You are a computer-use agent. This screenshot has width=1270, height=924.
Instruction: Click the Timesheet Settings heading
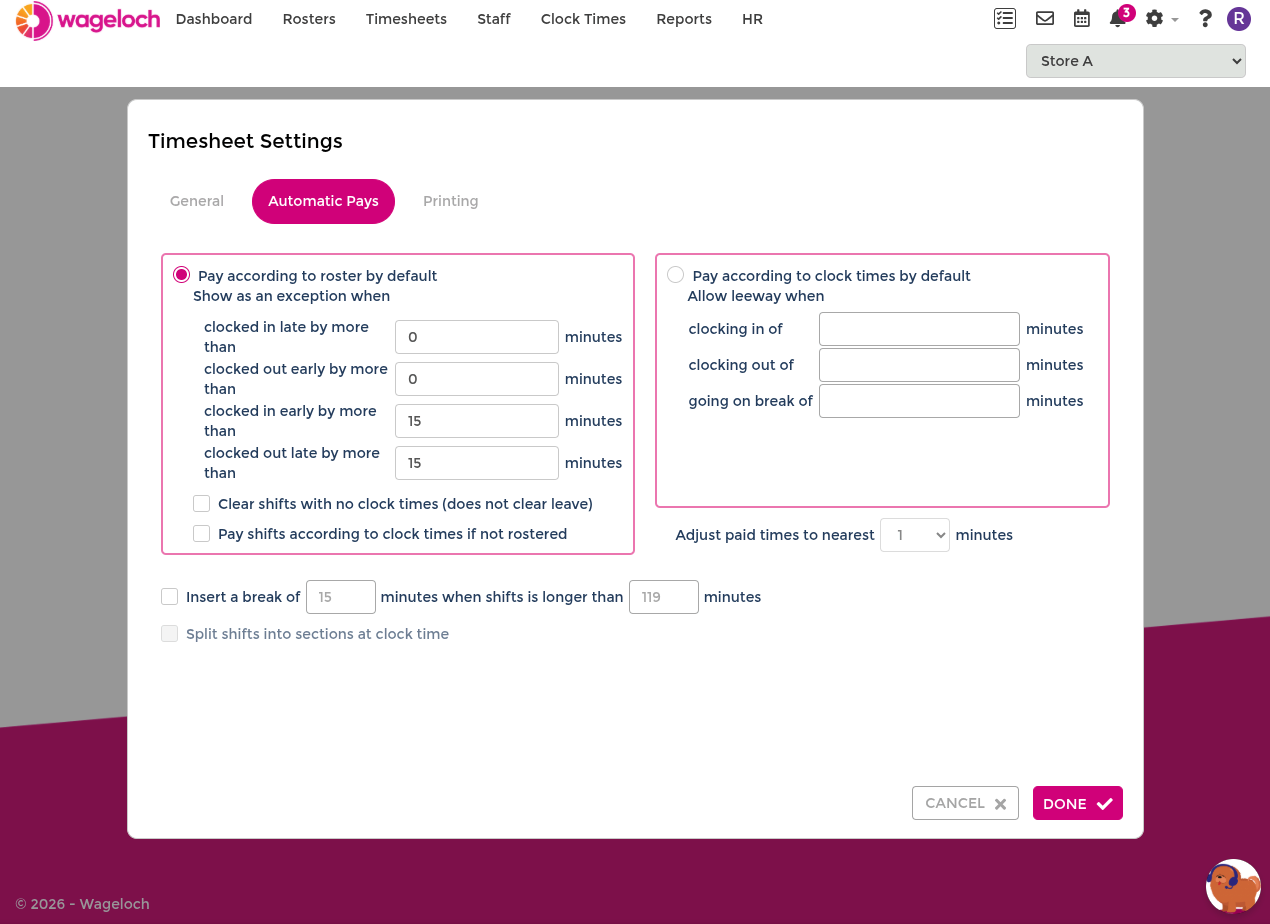pos(245,141)
